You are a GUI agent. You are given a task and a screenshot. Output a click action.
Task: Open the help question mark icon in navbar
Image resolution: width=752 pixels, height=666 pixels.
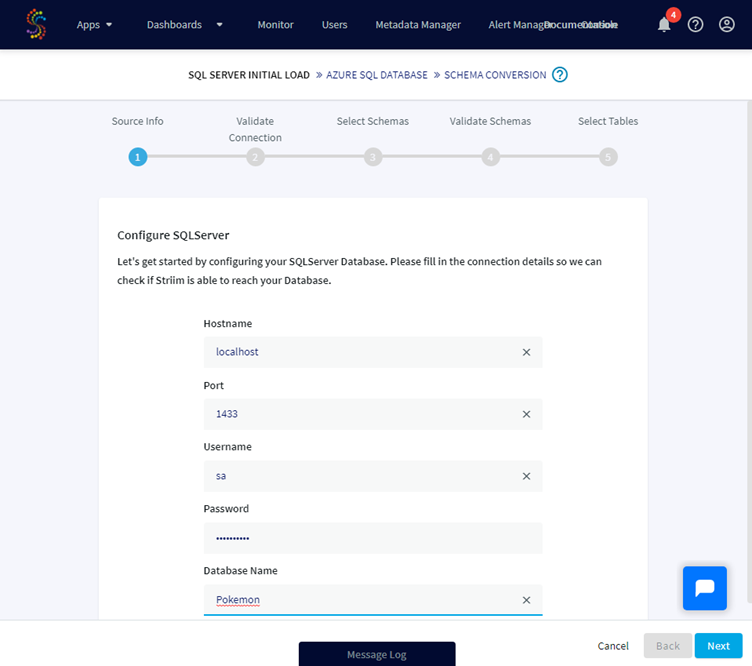point(695,24)
